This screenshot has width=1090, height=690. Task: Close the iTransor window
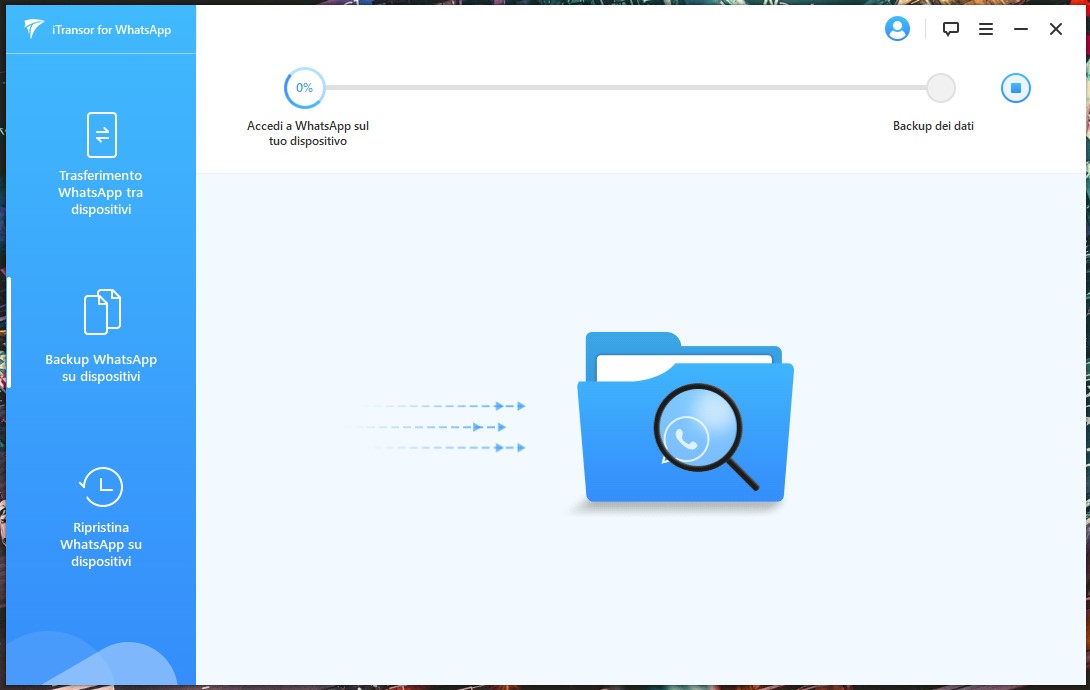[1055, 29]
